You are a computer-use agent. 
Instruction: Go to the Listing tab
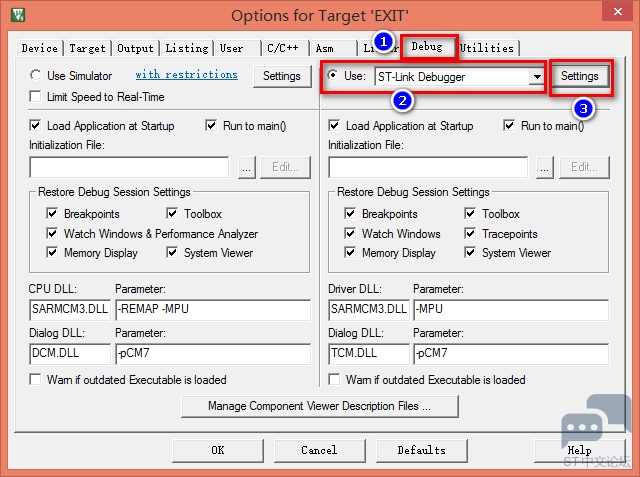point(187,48)
